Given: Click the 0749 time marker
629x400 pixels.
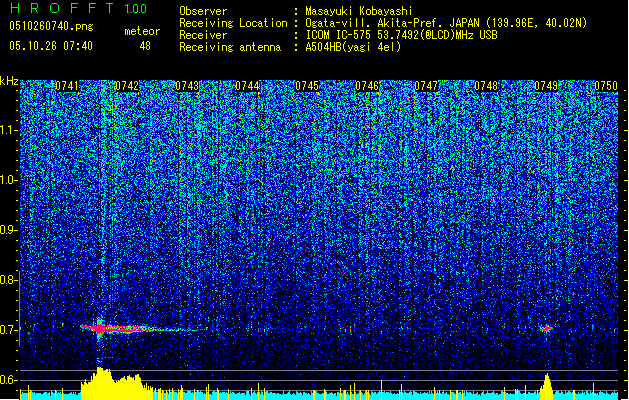Looking at the screenshot, I should [546, 86].
